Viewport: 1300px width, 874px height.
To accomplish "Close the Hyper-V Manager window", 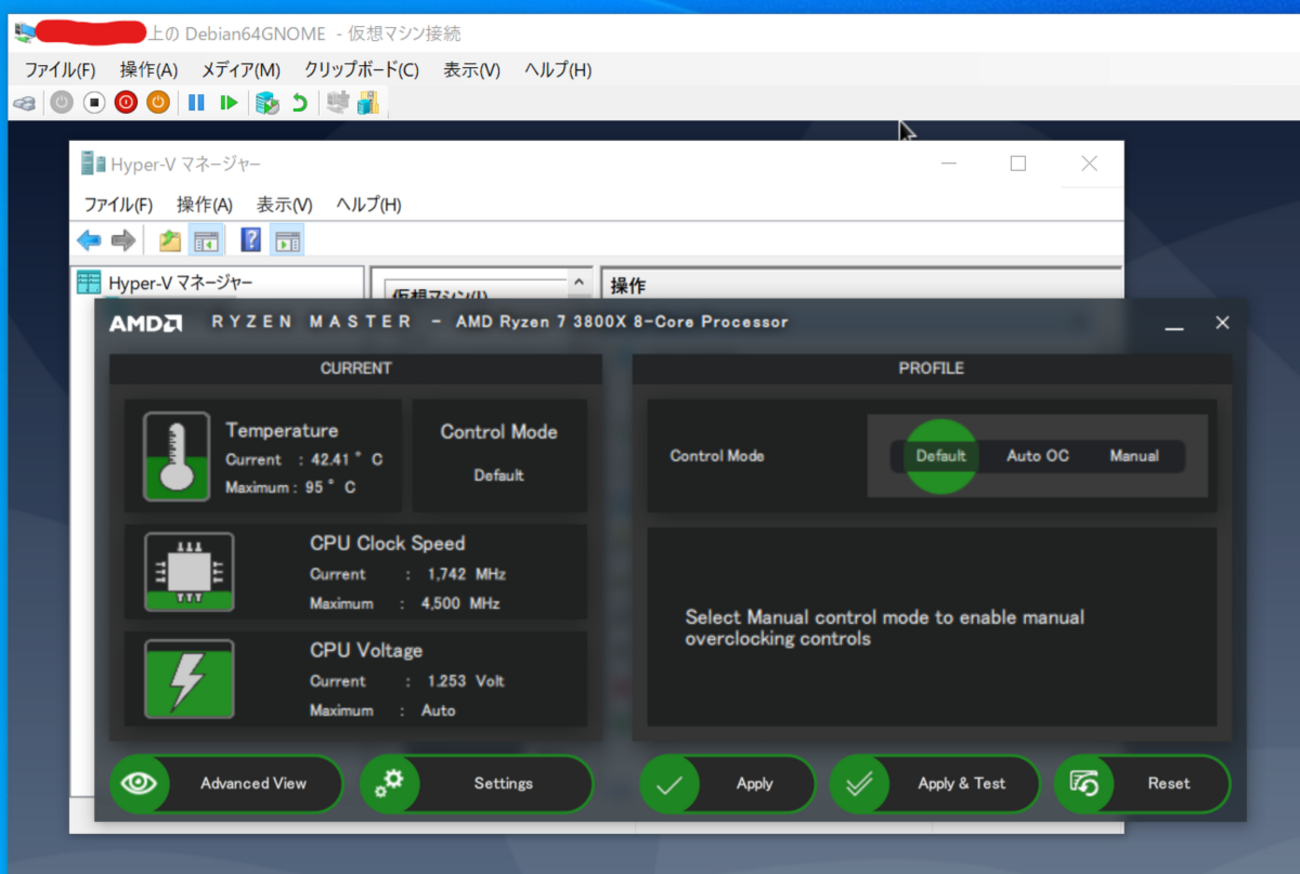I will (1089, 163).
